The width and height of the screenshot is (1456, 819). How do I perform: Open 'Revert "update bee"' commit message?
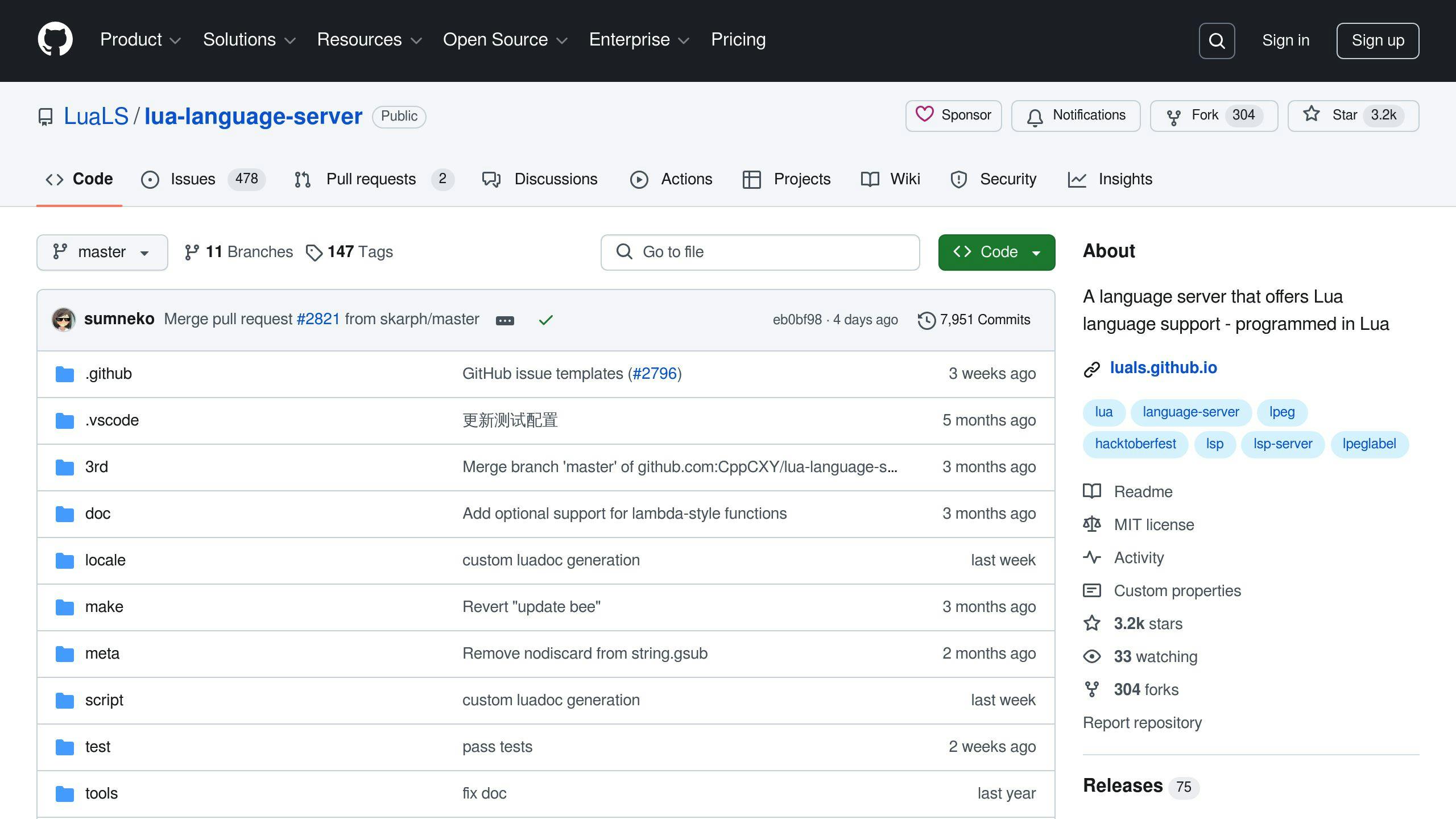click(x=531, y=607)
